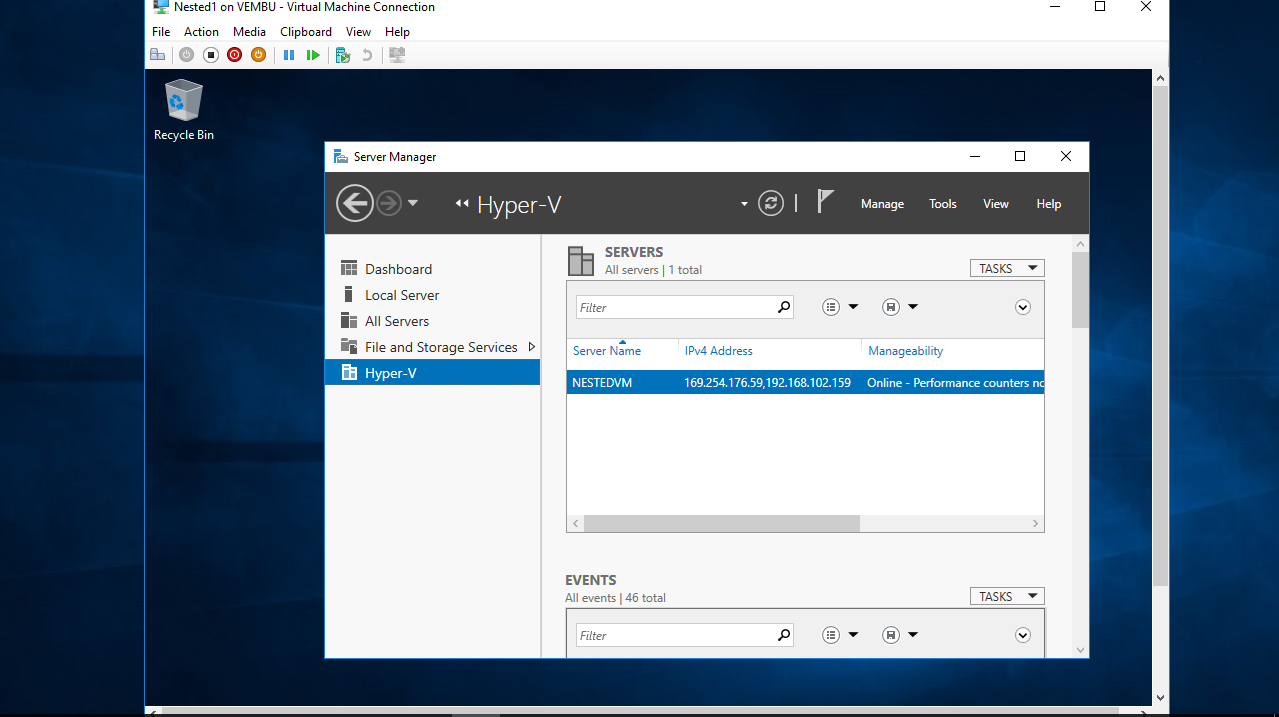Open Server Manager's View menu
The height and width of the screenshot is (717, 1279).
(996, 204)
